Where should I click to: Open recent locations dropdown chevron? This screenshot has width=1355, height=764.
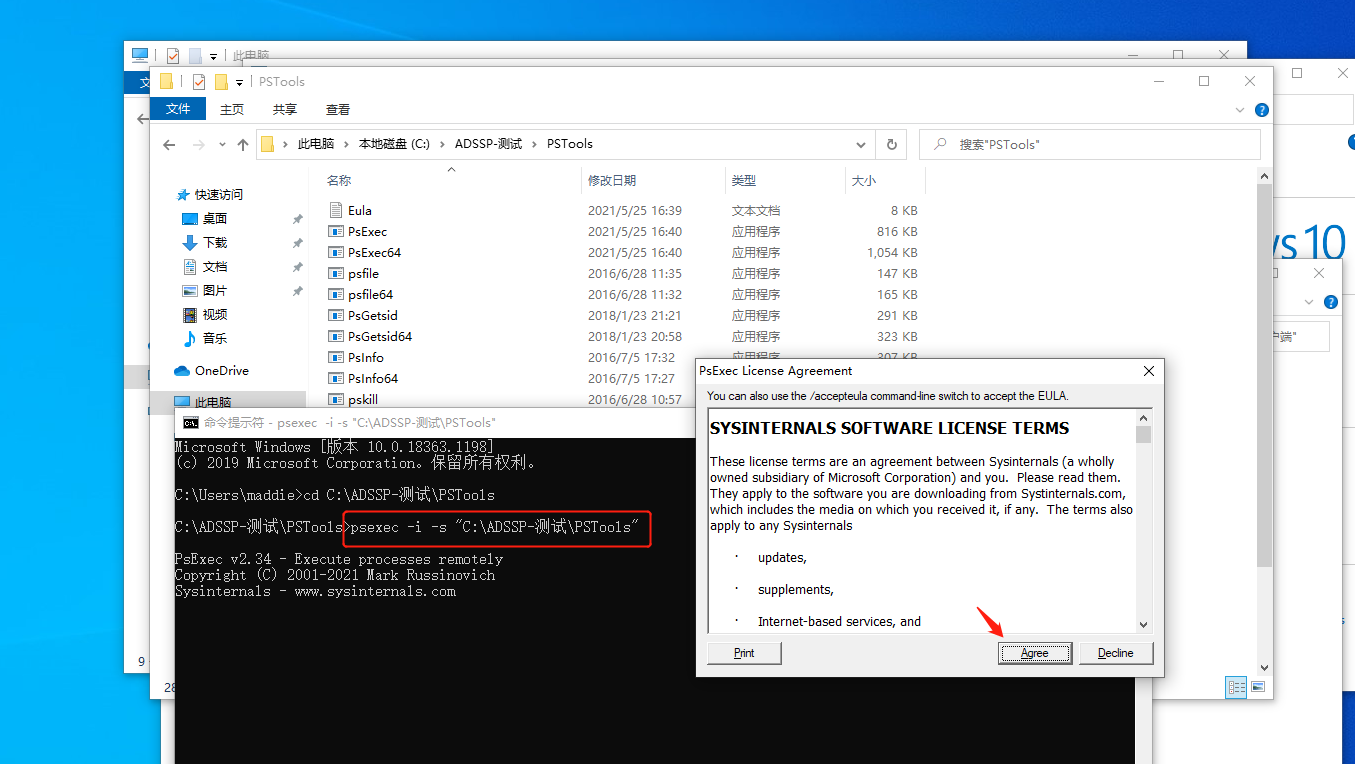coord(222,145)
